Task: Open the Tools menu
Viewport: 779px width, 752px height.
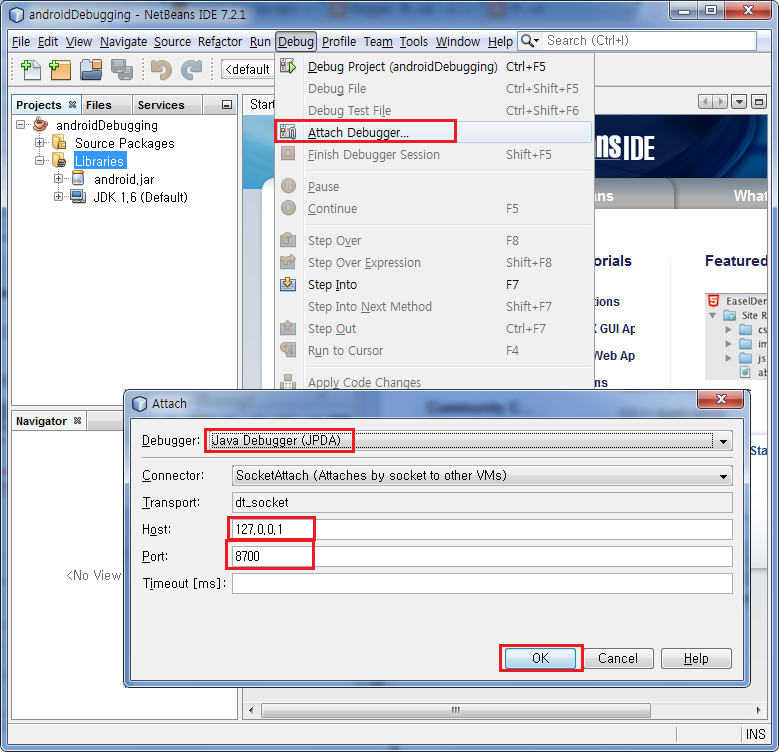Action: point(414,42)
